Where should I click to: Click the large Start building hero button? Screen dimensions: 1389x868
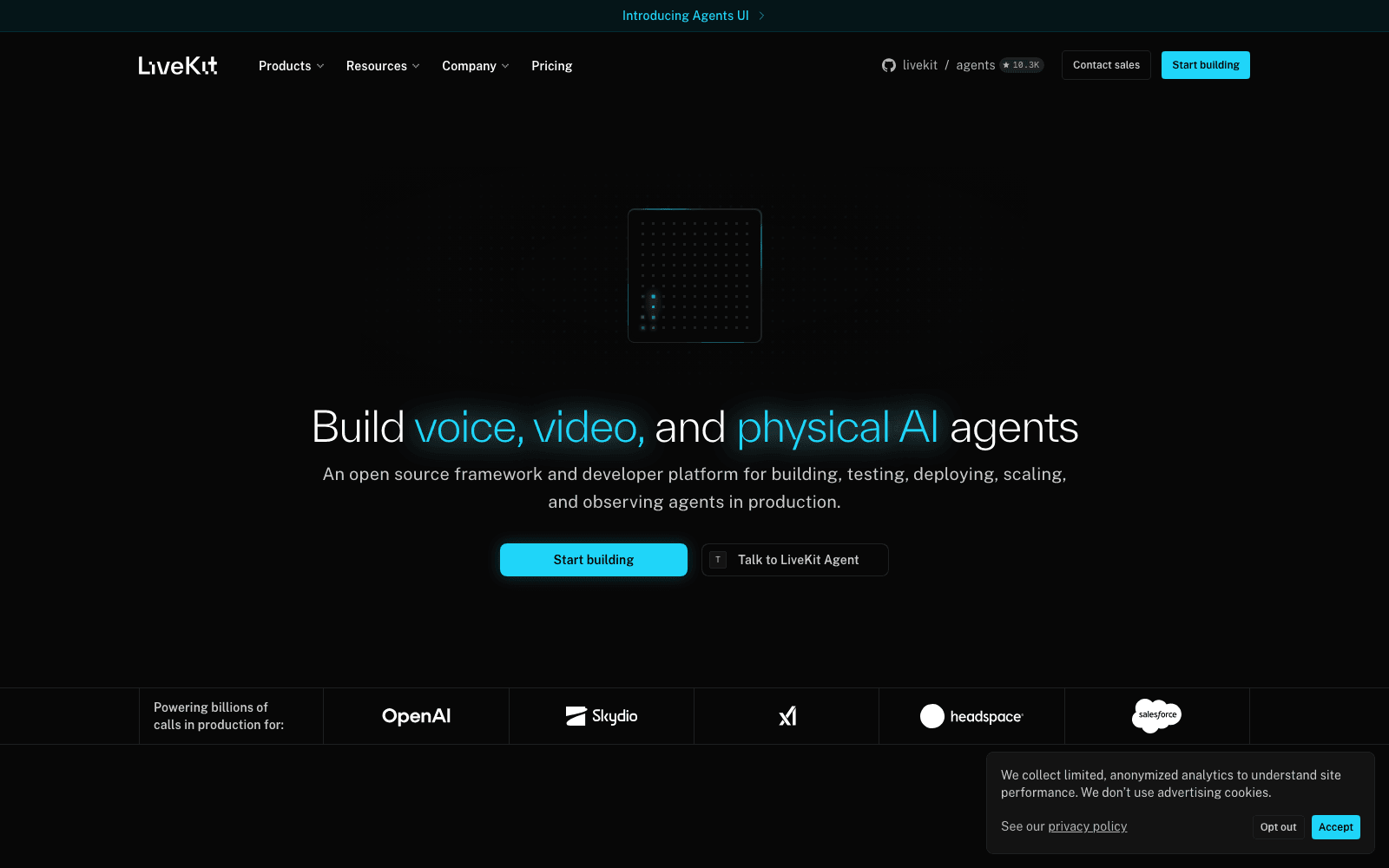(594, 560)
